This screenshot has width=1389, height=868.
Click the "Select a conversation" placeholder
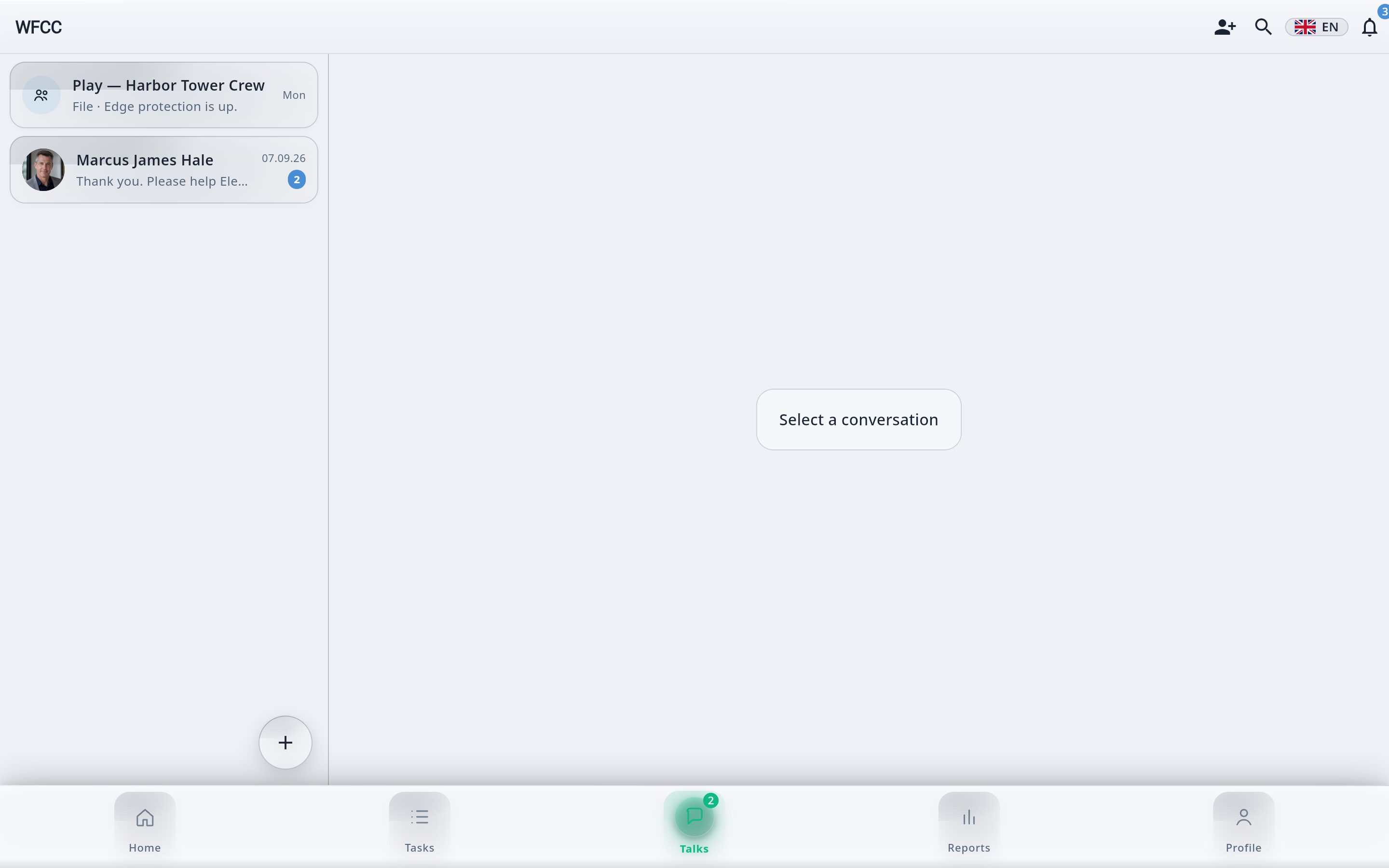click(858, 420)
